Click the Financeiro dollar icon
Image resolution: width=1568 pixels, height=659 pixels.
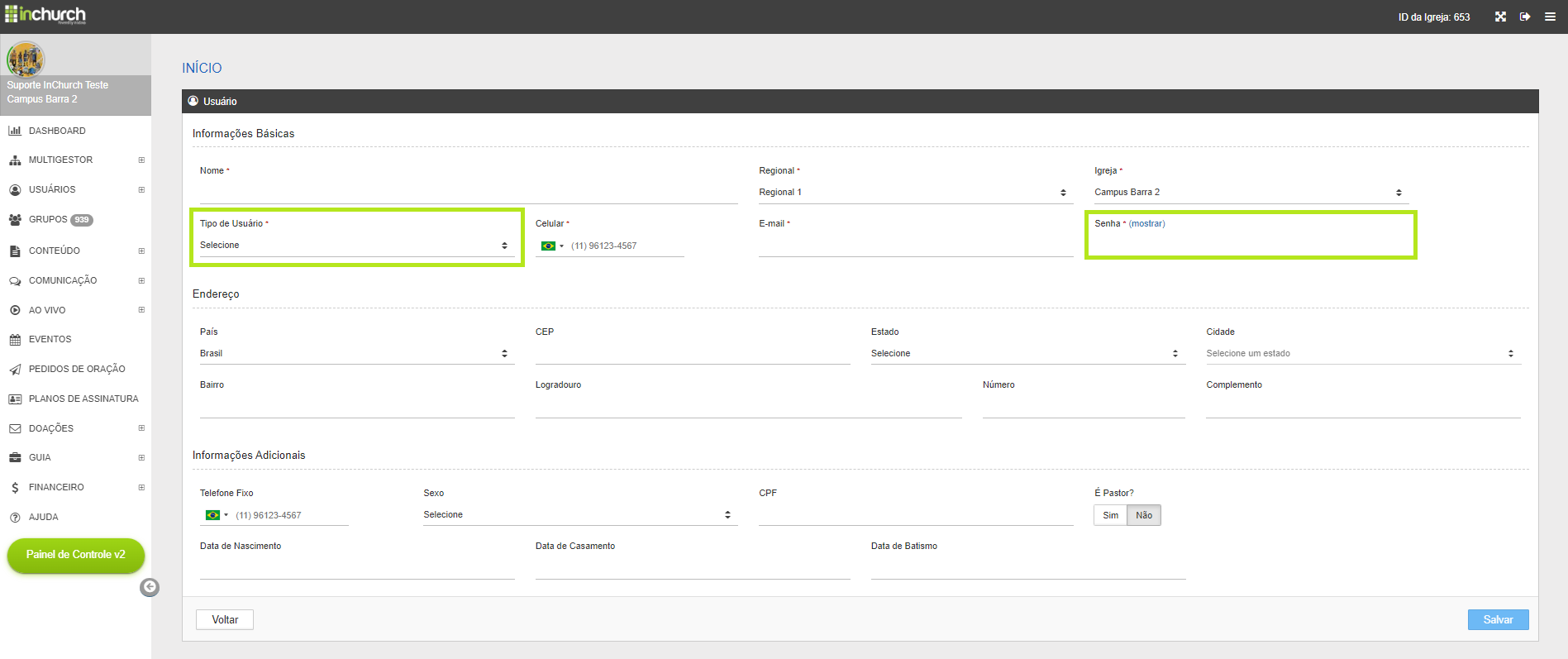pyautogui.click(x=15, y=488)
